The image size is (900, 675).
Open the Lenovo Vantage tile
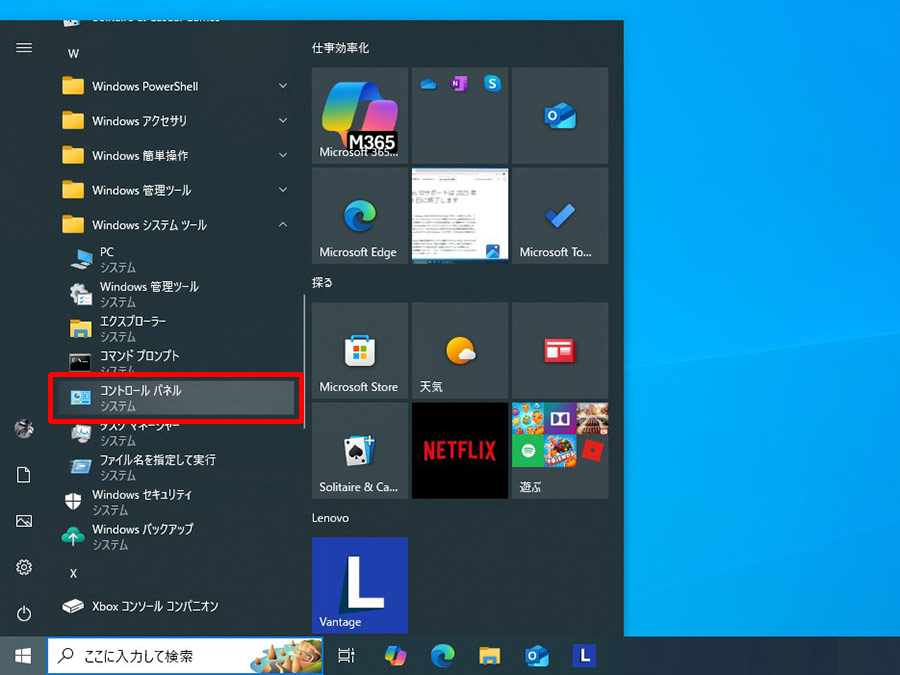point(360,585)
